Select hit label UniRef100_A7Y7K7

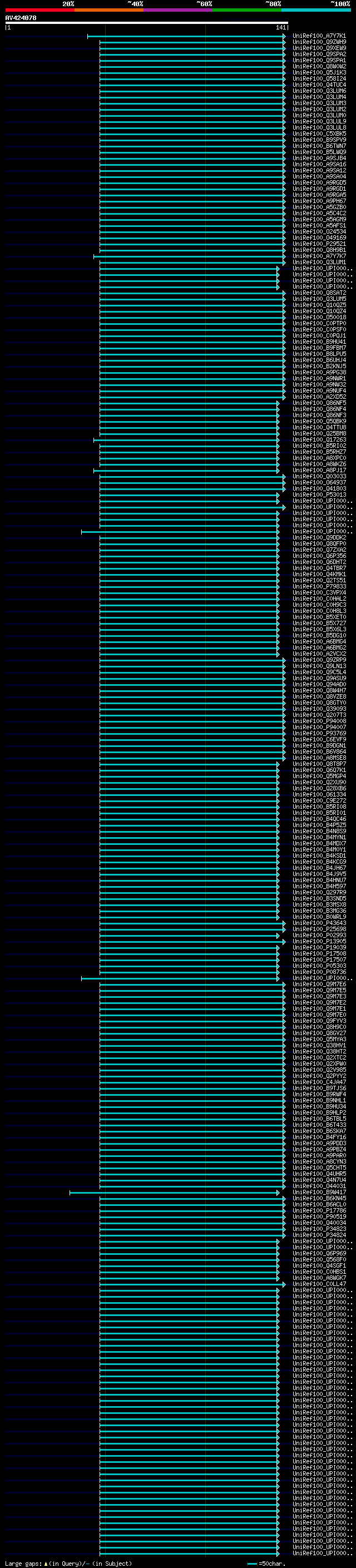[319, 256]
